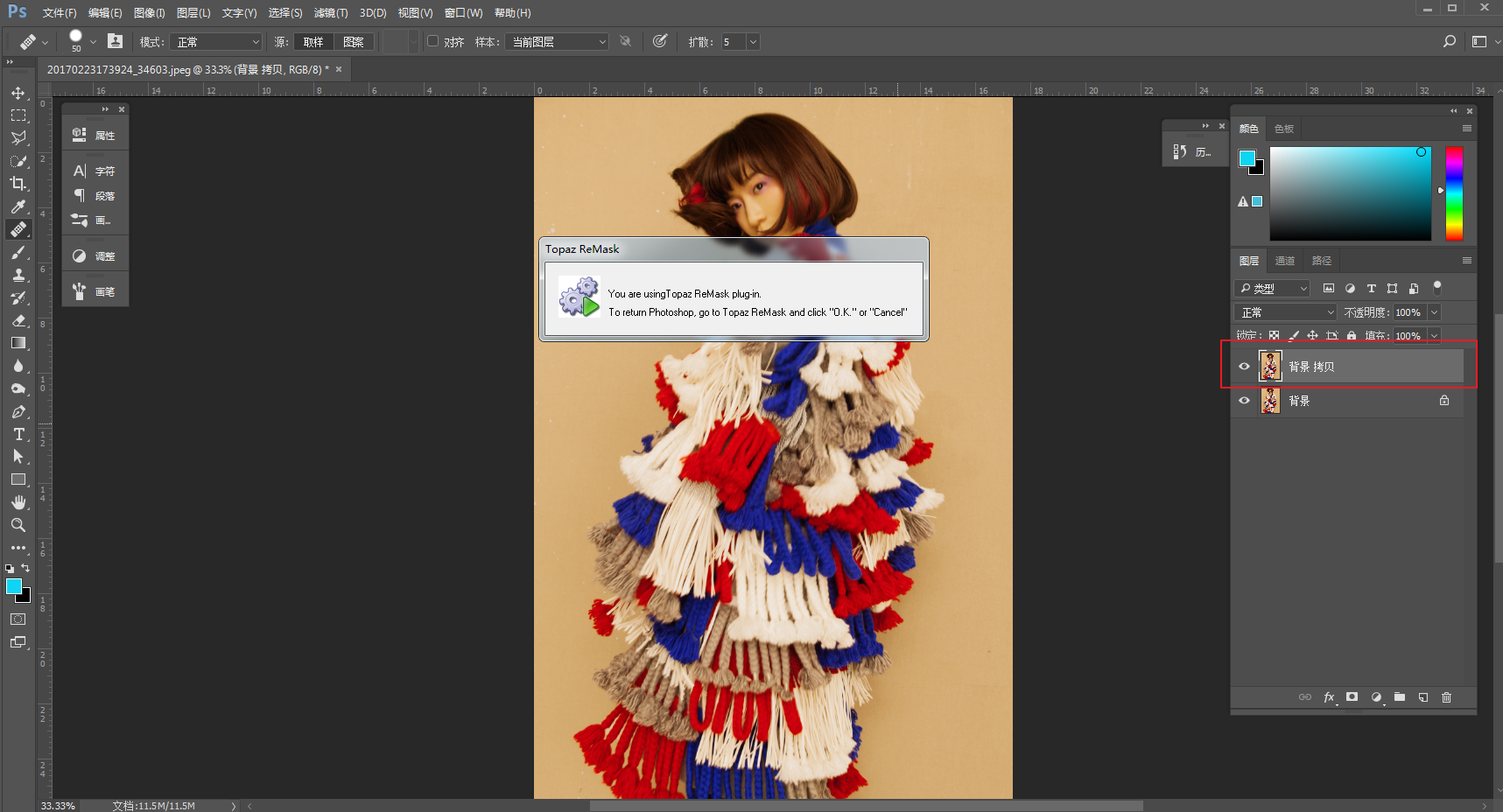Image resolution: width=1503 pixels, height=812 pixels.
Task: Open the workspace switcher dropdown
Action: tap(1485, 41)
